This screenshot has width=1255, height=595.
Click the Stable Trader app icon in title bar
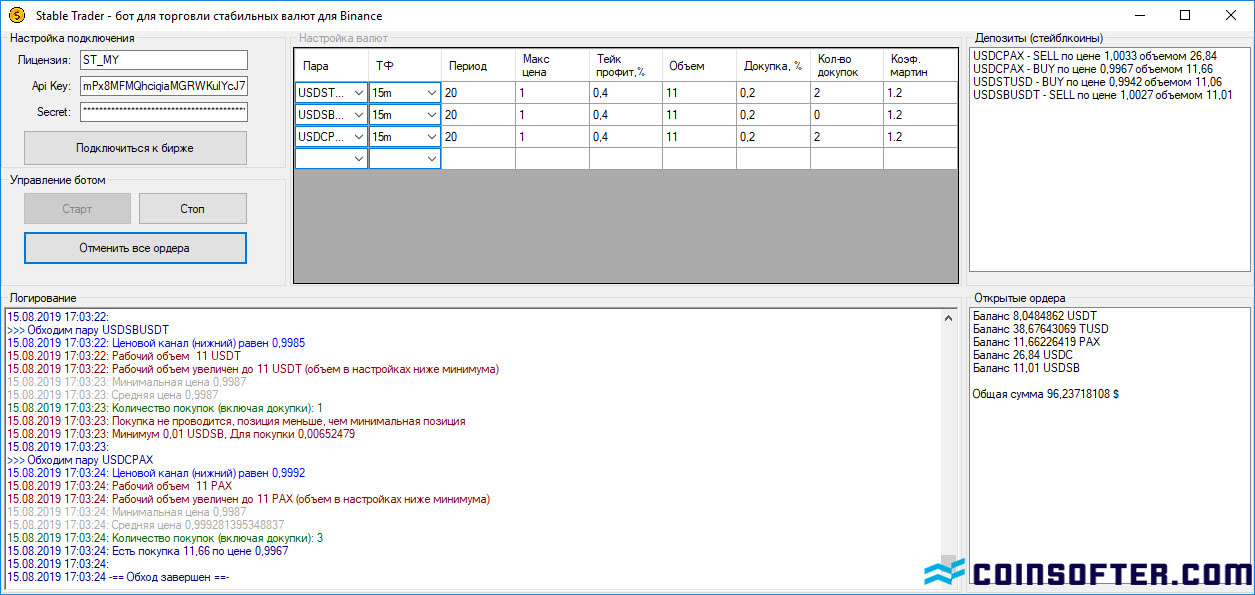[x=16, y=15]
